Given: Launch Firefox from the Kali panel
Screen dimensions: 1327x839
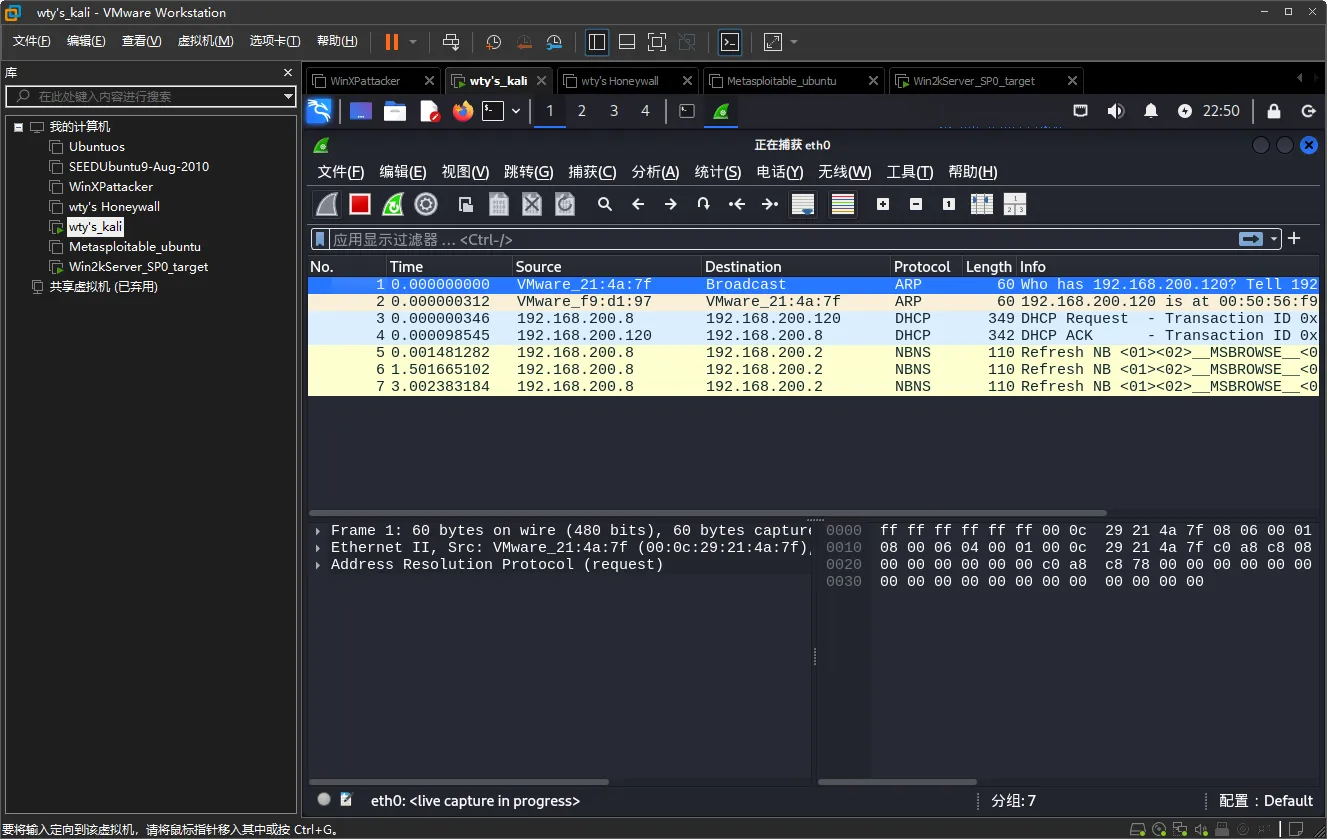Looking at the screenshot, I should point(462,111).
